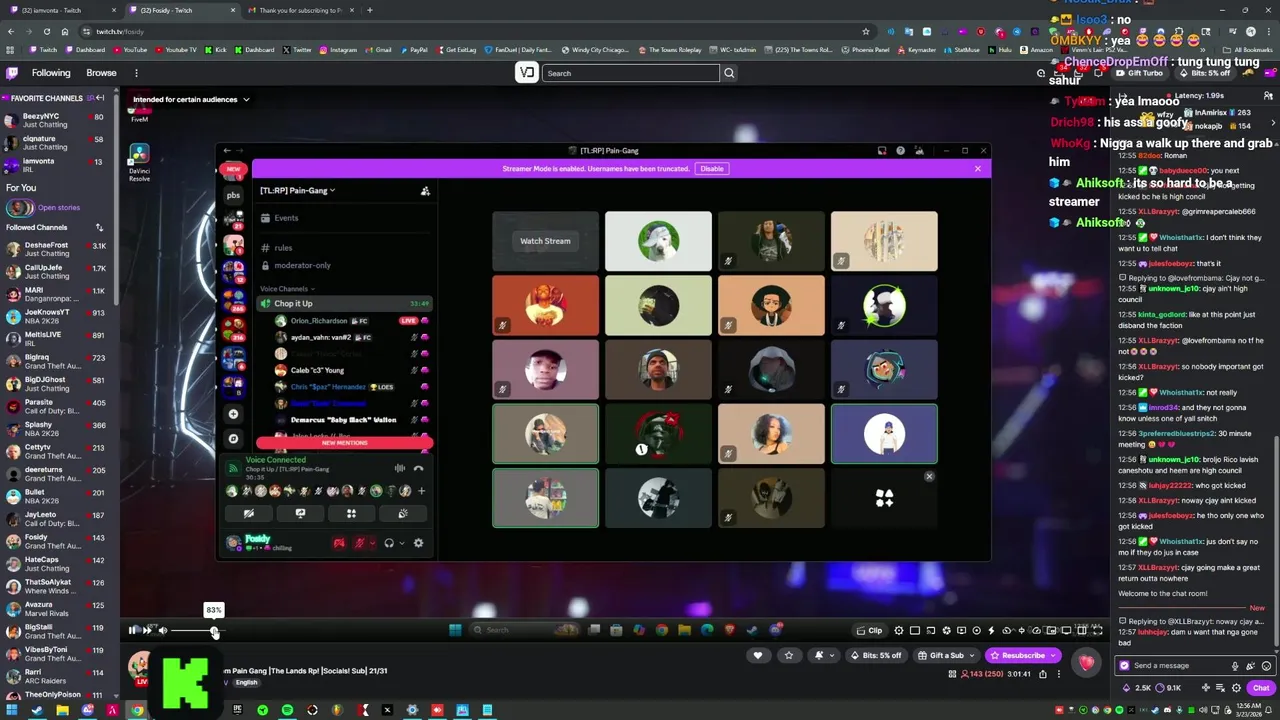Viewport: 1280px width, 720px height.
Task: Open the notification bell dropdown
Action: tap(823, 656)
